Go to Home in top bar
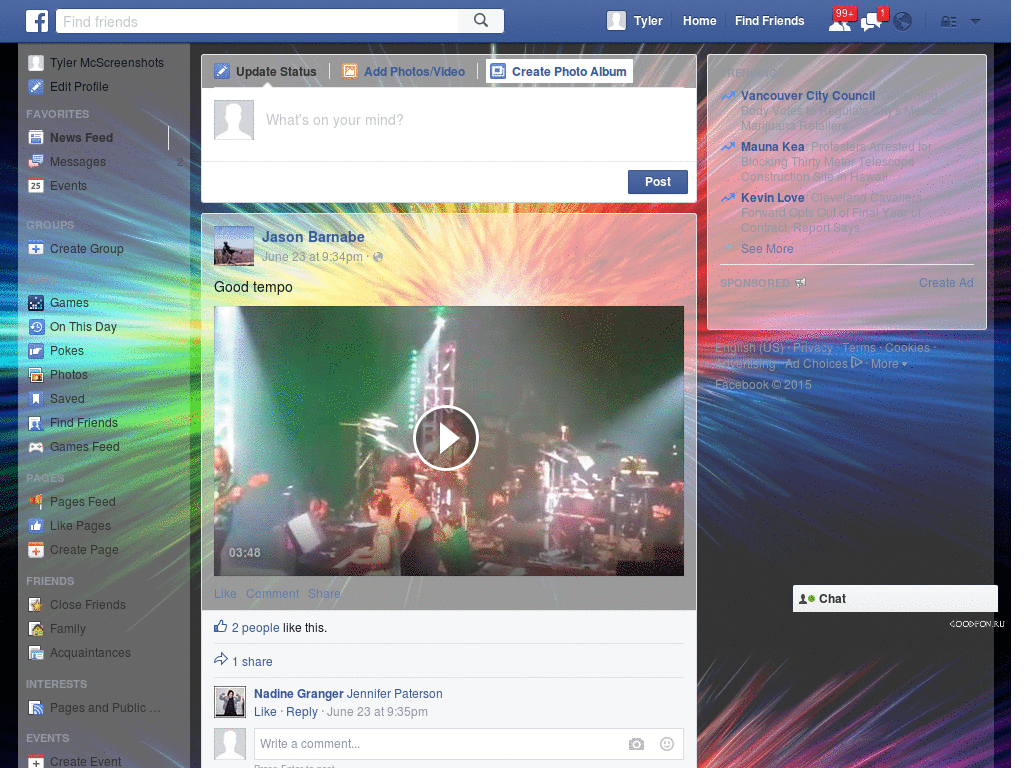 click(699, 21)
